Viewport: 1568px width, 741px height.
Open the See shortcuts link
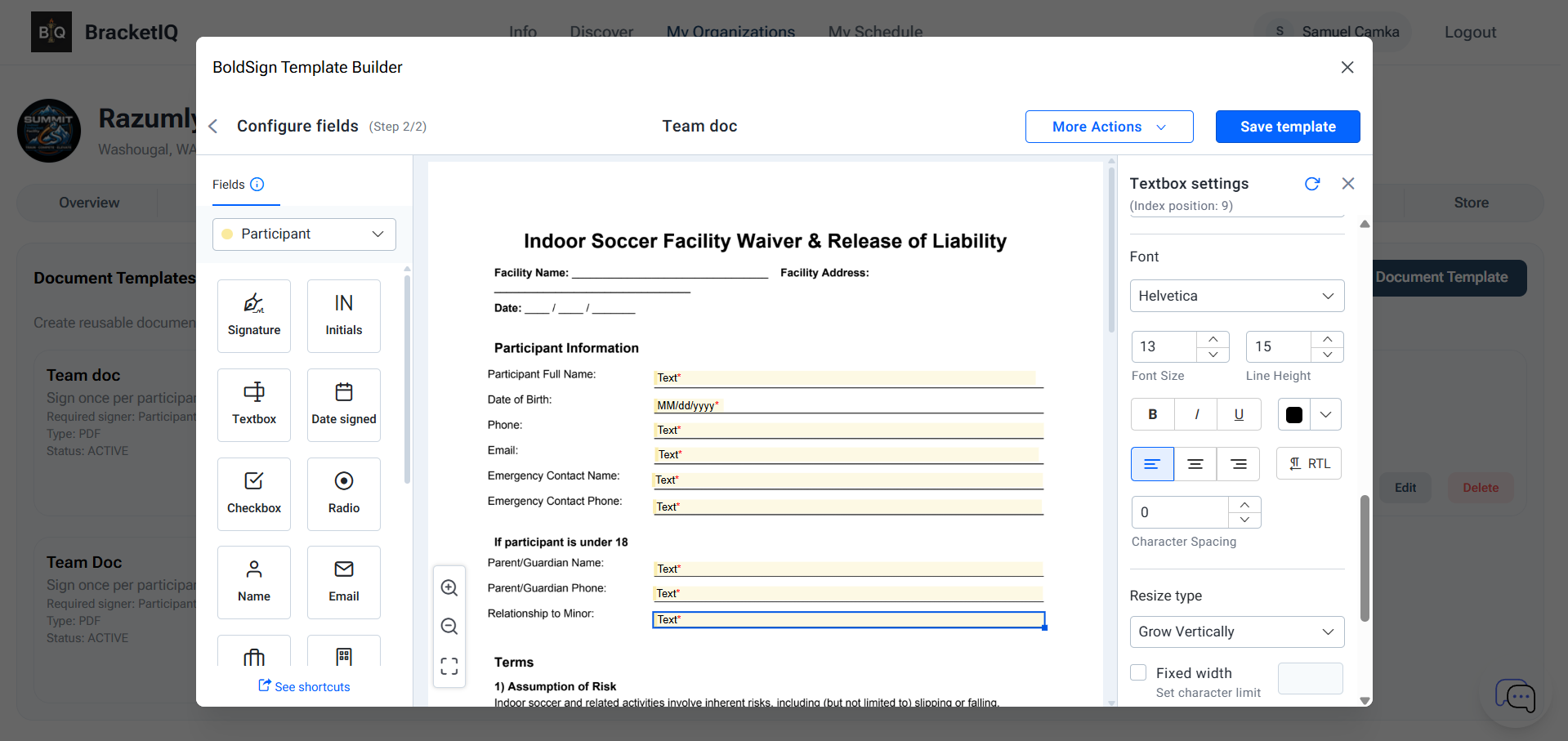304,686
